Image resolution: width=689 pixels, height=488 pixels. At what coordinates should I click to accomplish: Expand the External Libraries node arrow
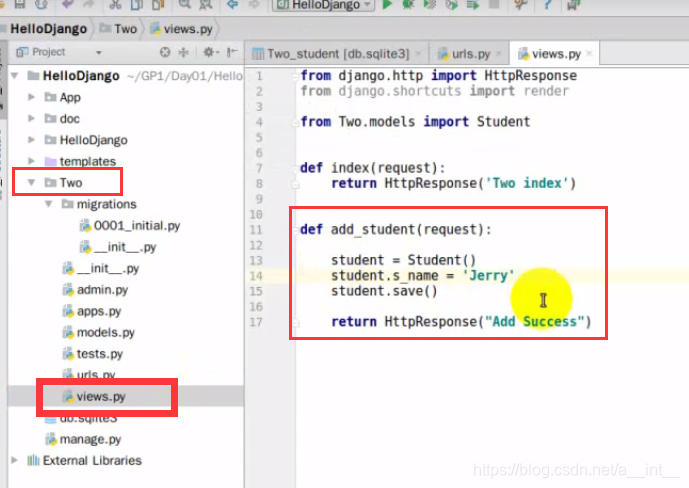15,460
